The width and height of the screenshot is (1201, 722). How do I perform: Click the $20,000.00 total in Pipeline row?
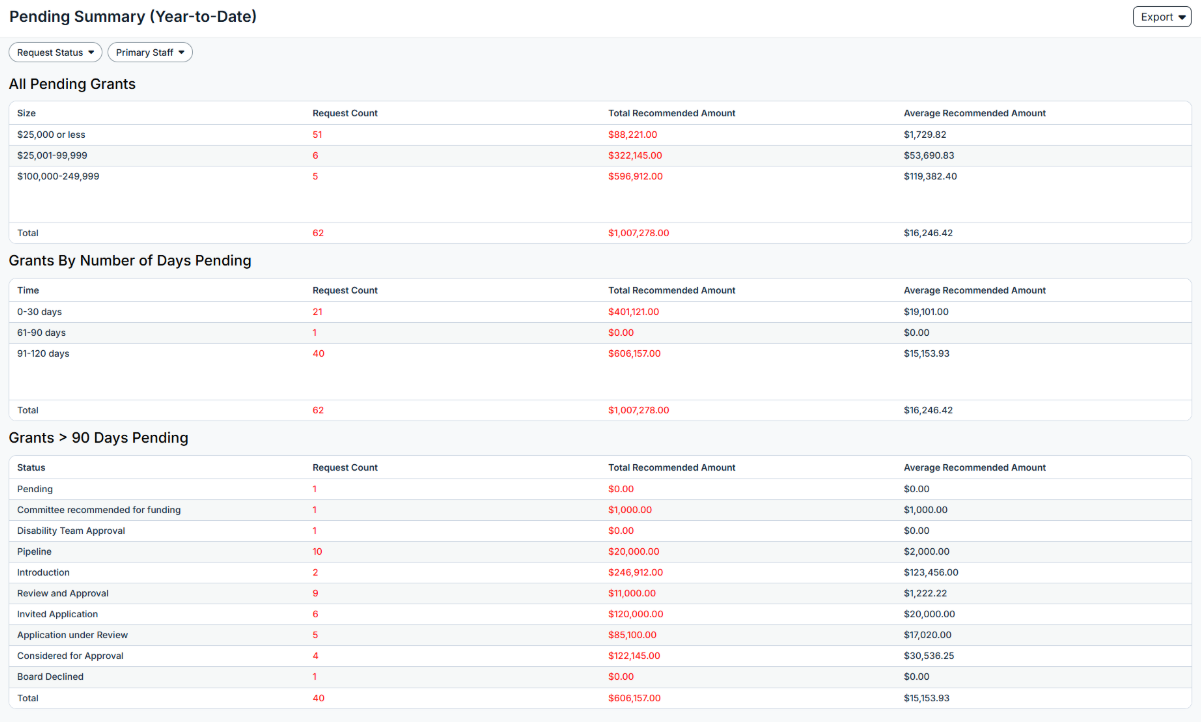pos(632,552)
